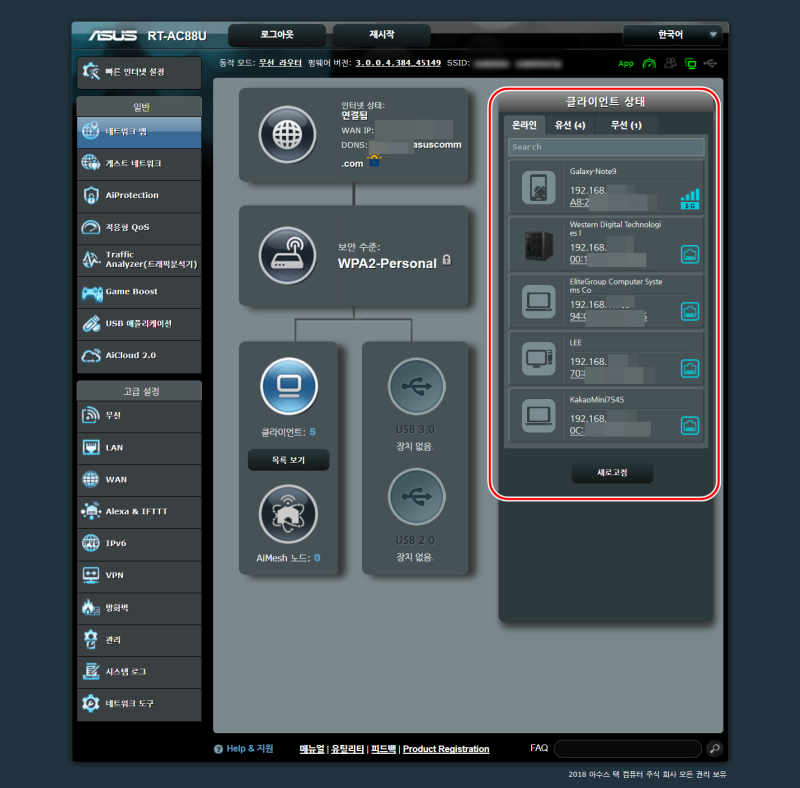Click the USB 3.0 port icon

(x=416, y=386)
